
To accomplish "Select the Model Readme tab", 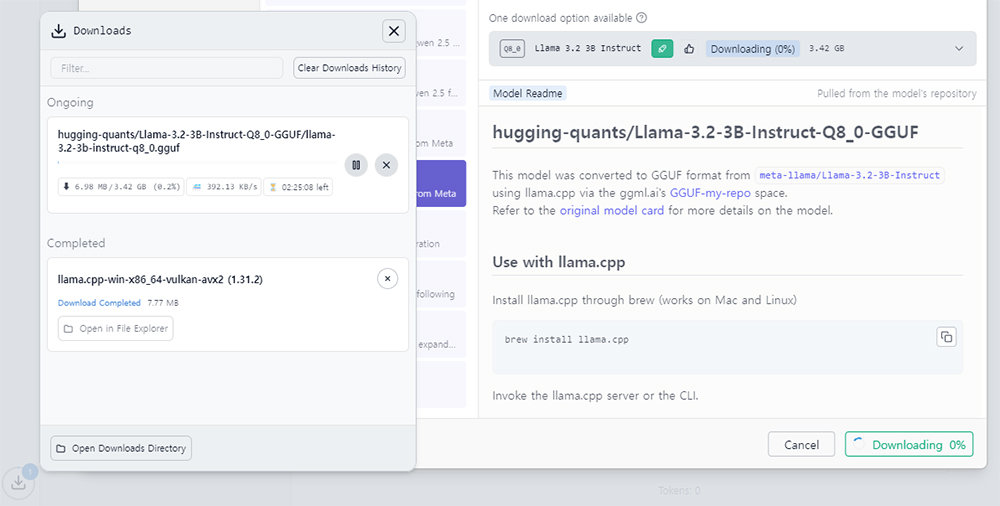I will click(x=528, y=93).
